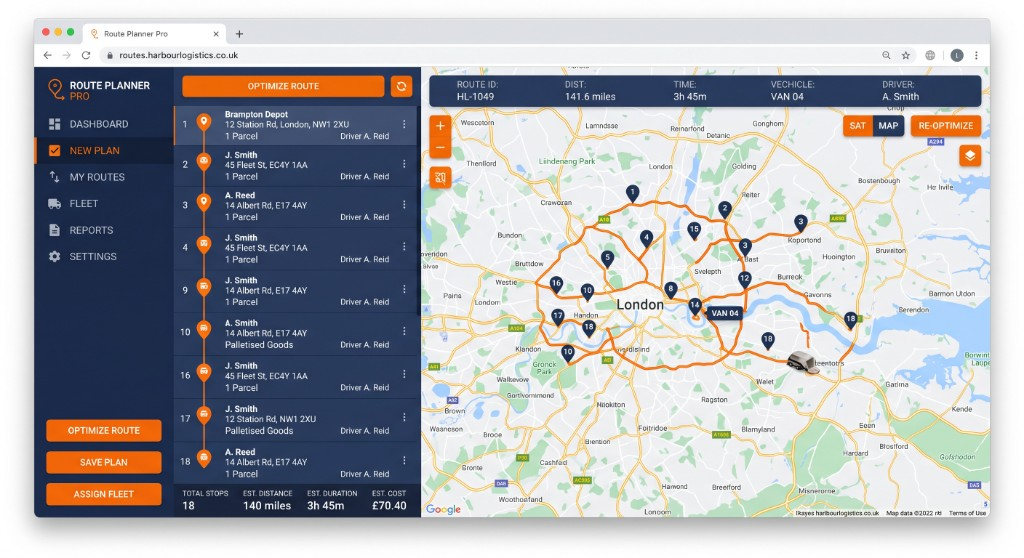The image size is (1024, 558).
Task: Switch map to MAP view
Action: pyautogui.click(x=888, y=125)
